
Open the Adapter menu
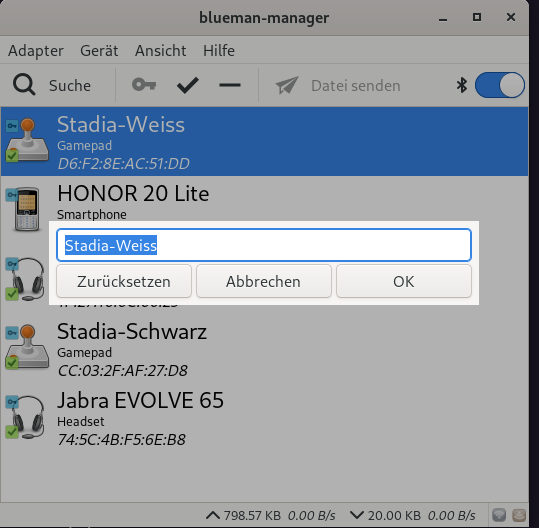(36, 51)
